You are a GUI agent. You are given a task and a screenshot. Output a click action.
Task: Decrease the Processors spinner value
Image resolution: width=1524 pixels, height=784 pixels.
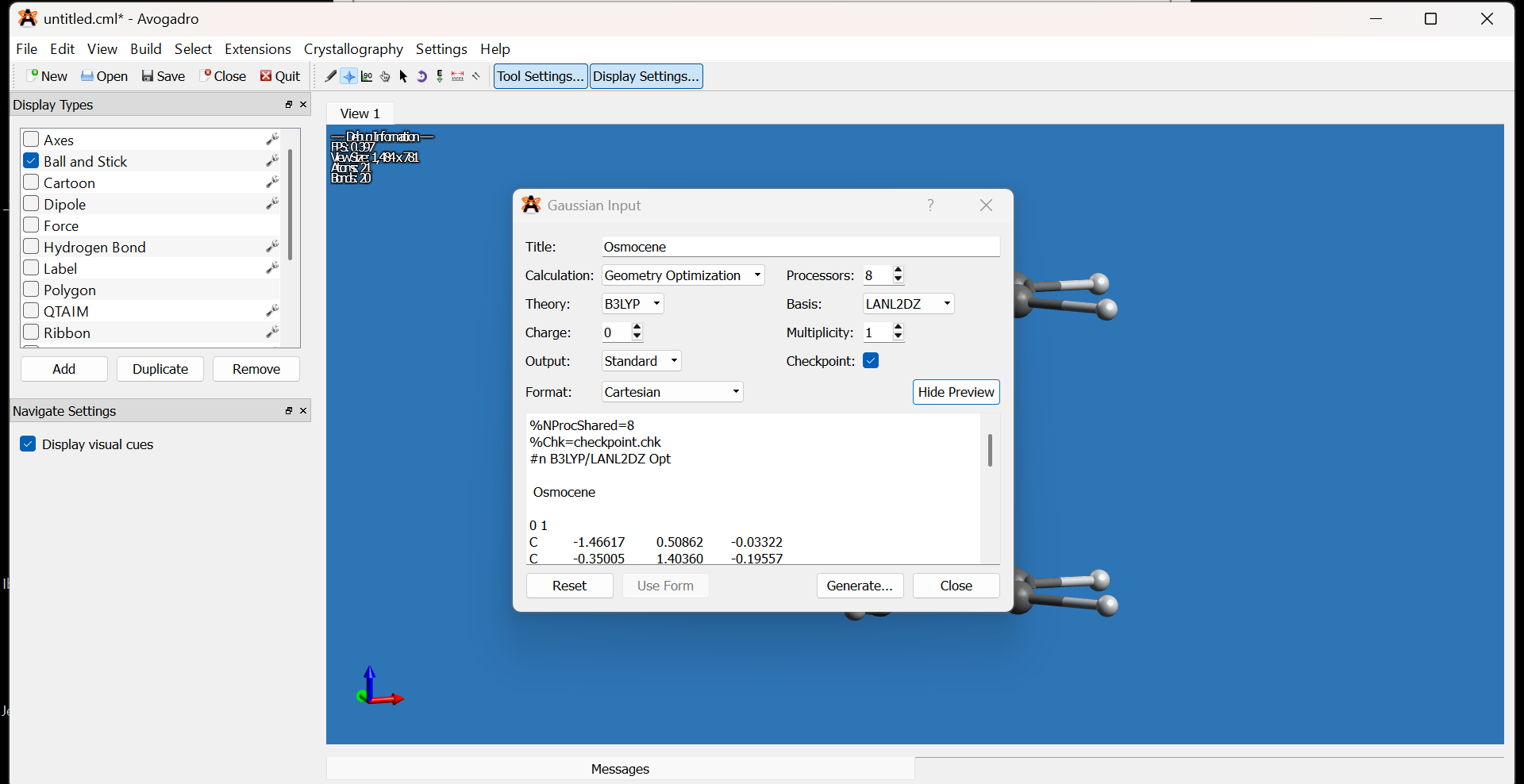coord(899,280)
